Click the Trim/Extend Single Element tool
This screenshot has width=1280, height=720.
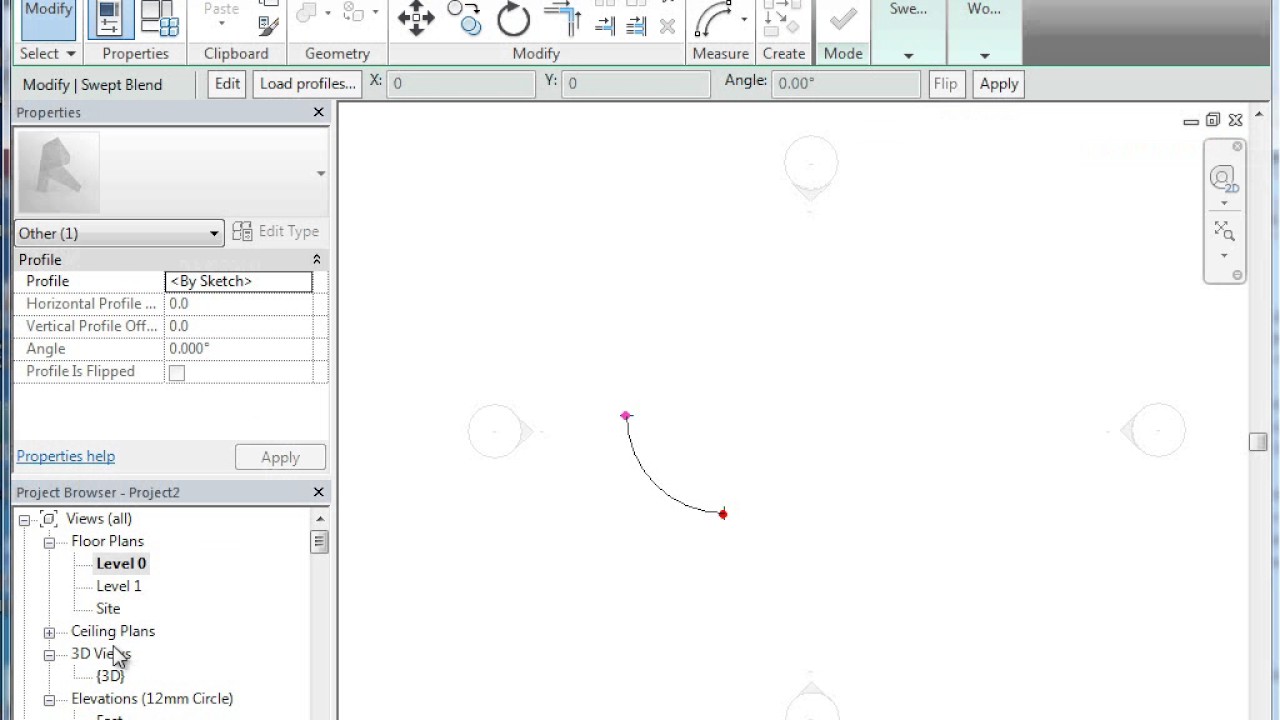coord(605,27)
